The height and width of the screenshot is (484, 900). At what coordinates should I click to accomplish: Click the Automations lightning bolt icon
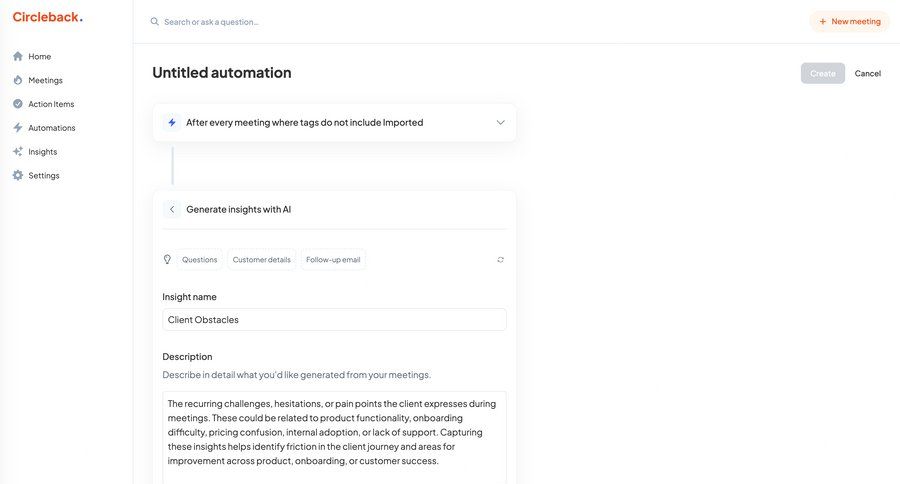pyautogui.click(x=18, y=128)
